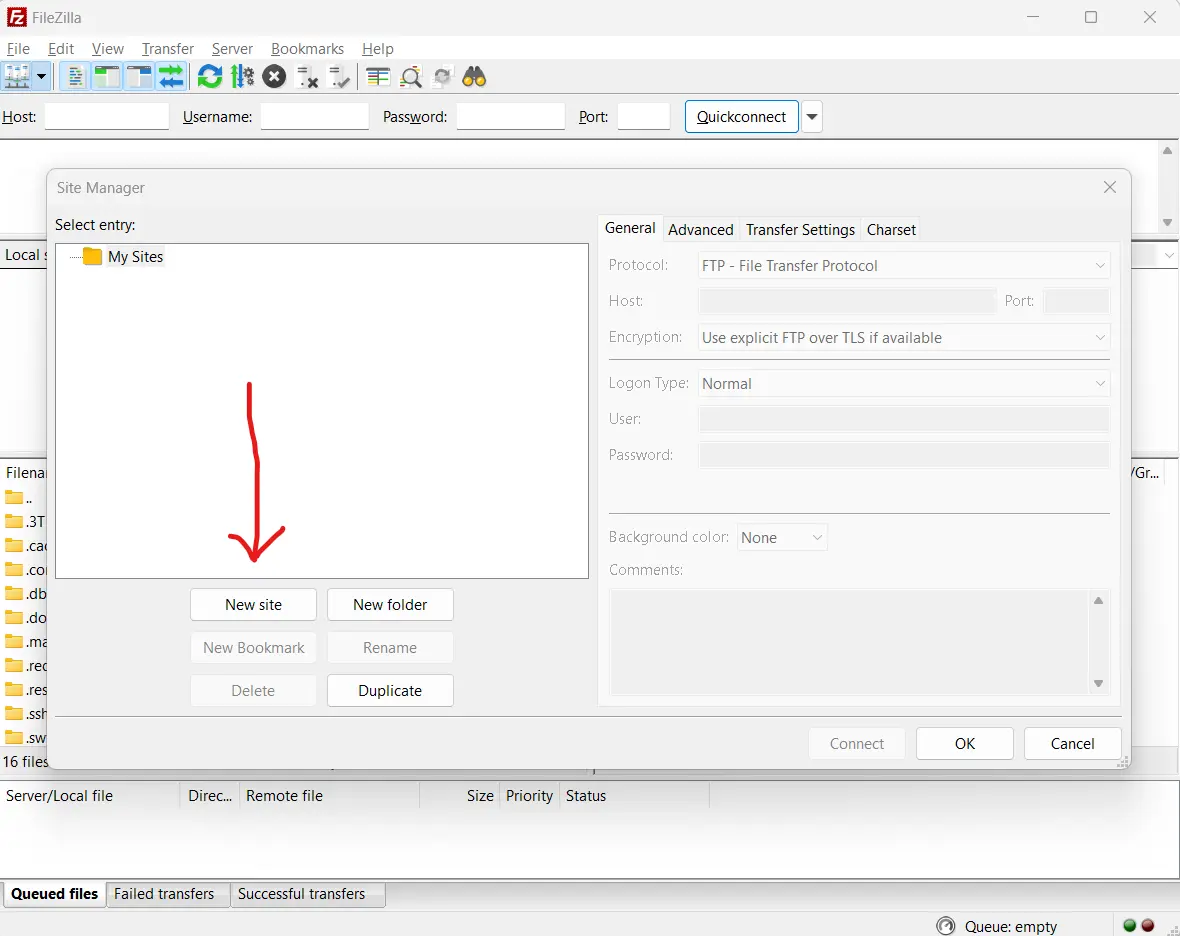Click inside the Comments text area
Image resolution: width=1180 pixels, height=936 pixels.
point(849,642)
